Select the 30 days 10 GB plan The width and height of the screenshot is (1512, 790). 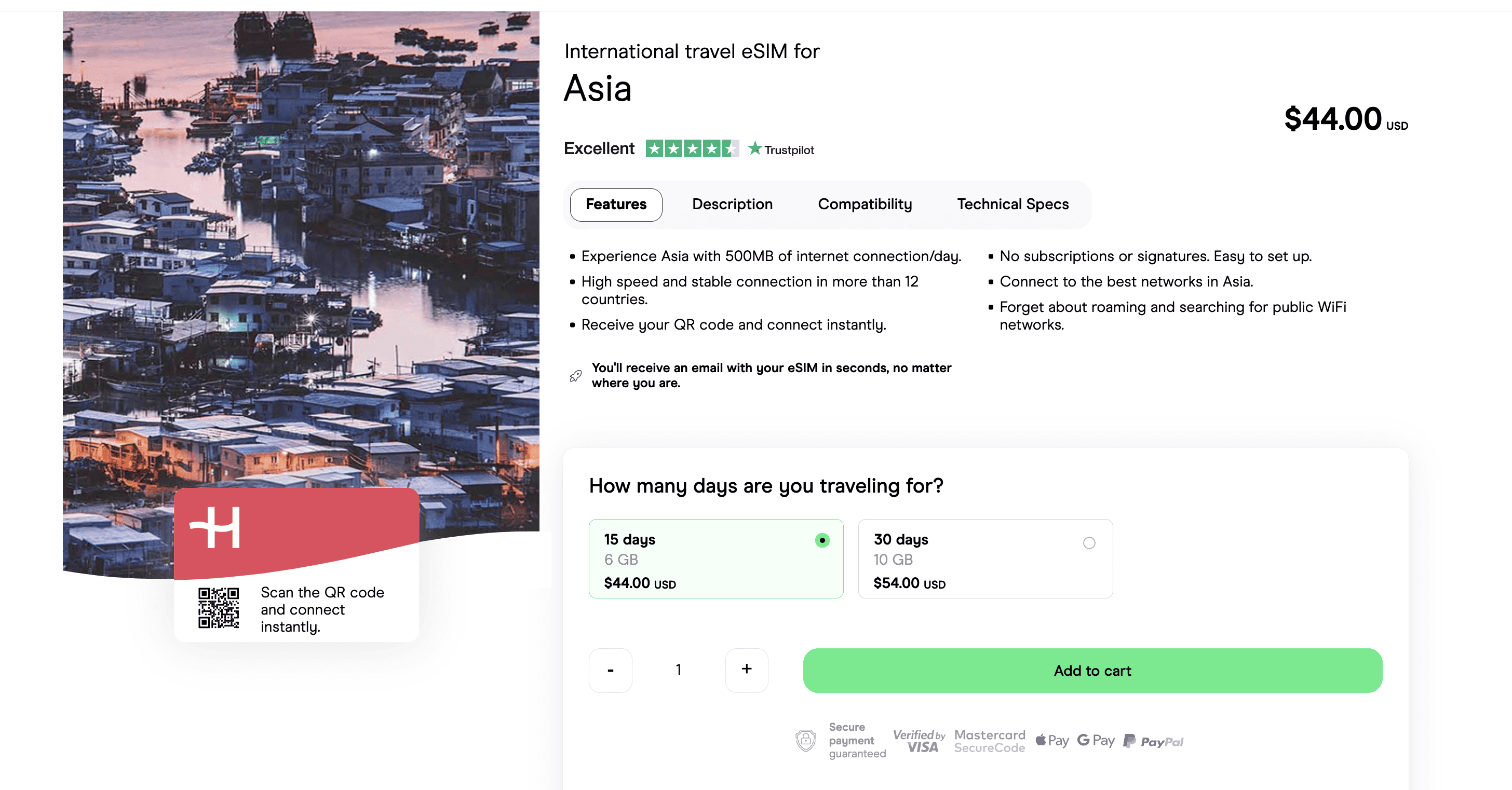click(x=985, y=559)
